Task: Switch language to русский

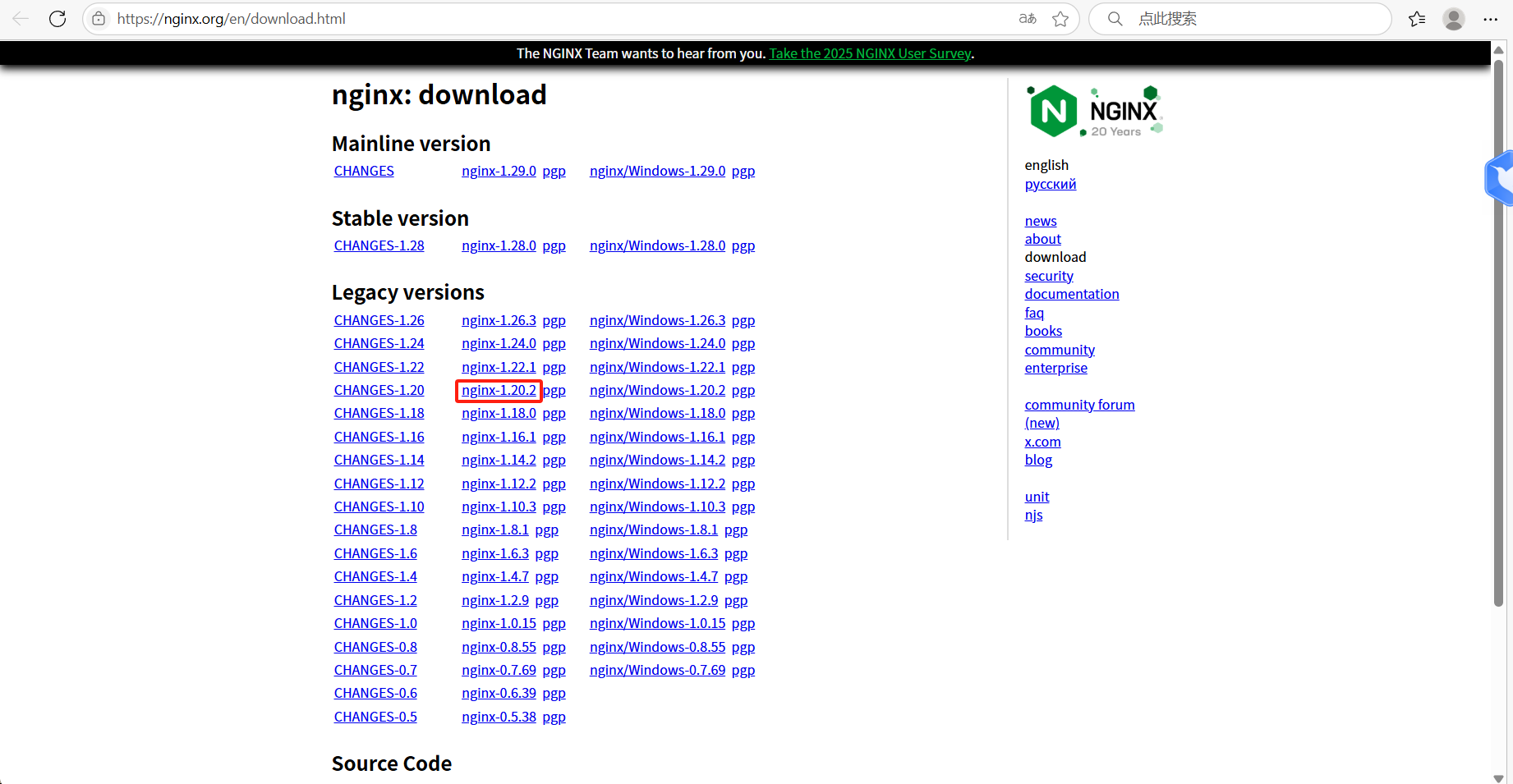Action: [1051, 184]
